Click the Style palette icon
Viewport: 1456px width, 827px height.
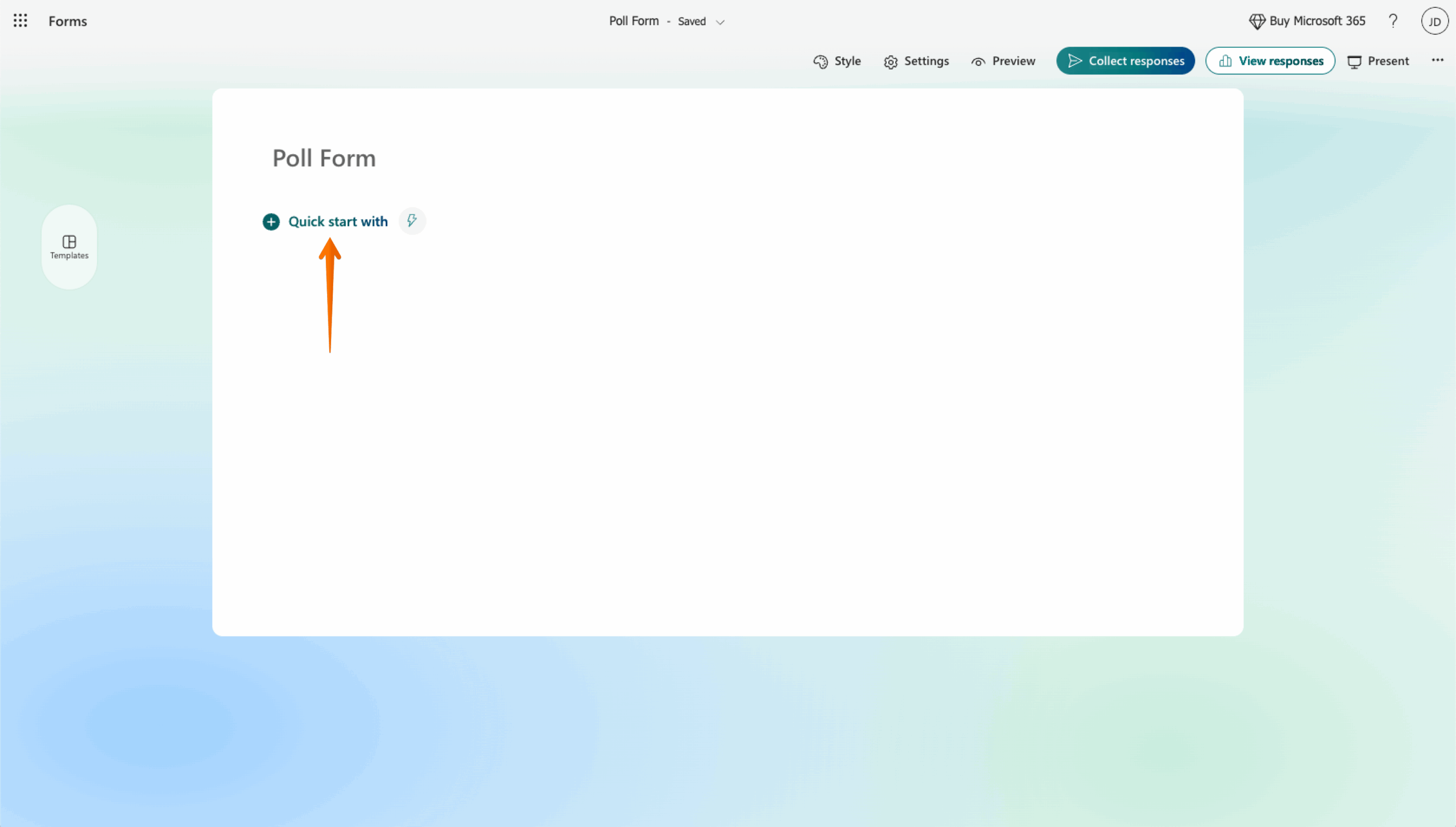click(820, 61)
